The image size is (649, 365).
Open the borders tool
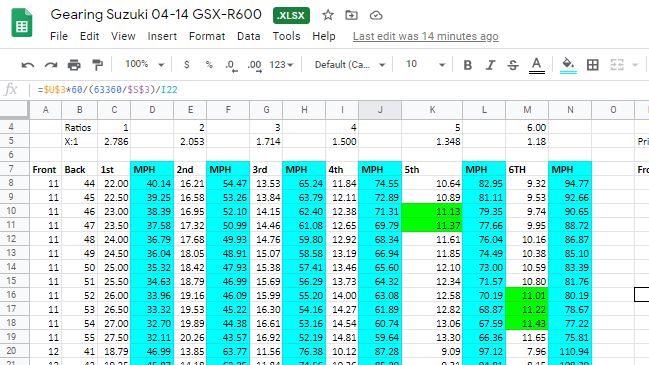tap(593, 65)
